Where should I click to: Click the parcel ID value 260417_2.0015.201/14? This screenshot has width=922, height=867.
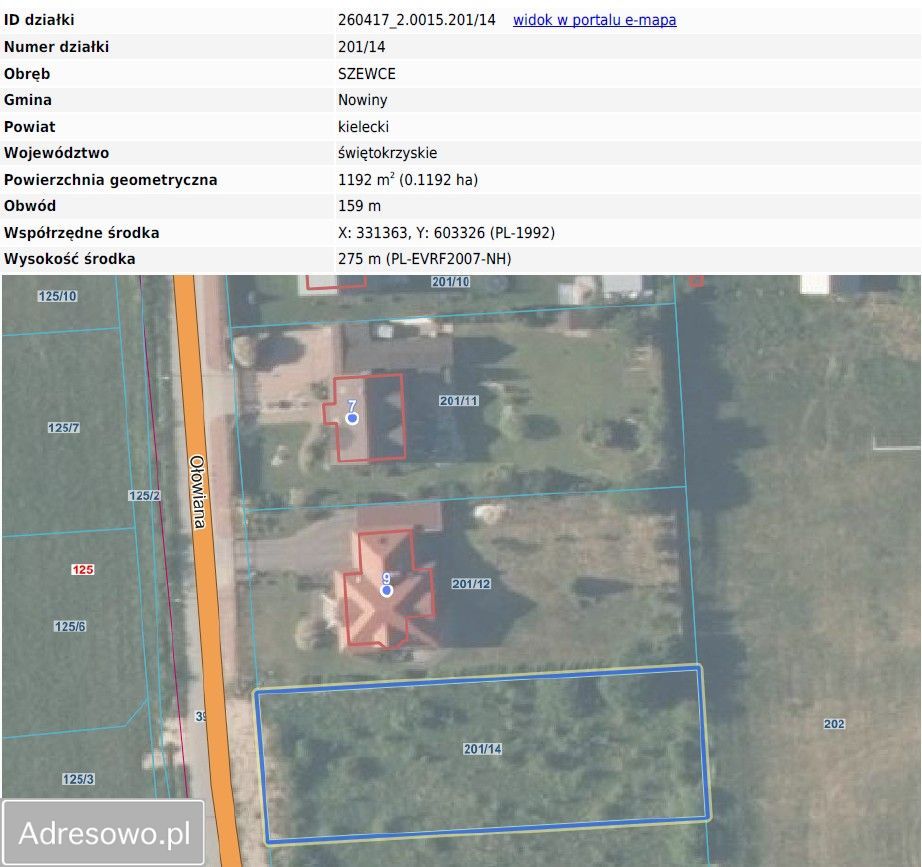[x=417, y=20]
